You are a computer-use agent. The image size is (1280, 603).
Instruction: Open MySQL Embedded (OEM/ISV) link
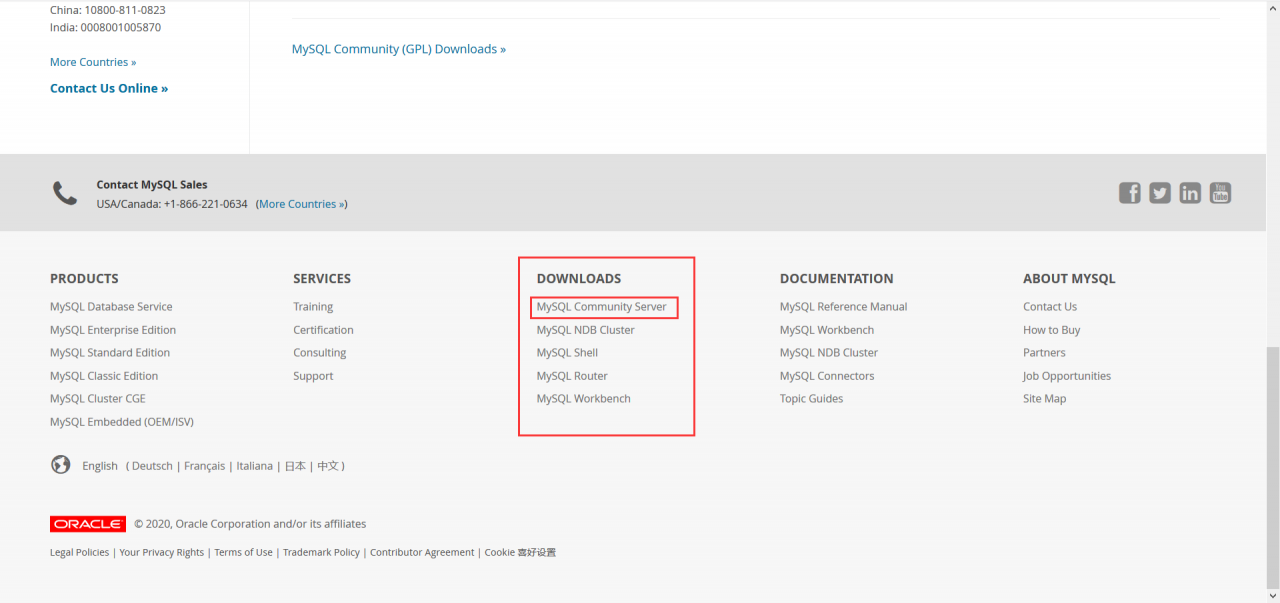click(122, 422)
